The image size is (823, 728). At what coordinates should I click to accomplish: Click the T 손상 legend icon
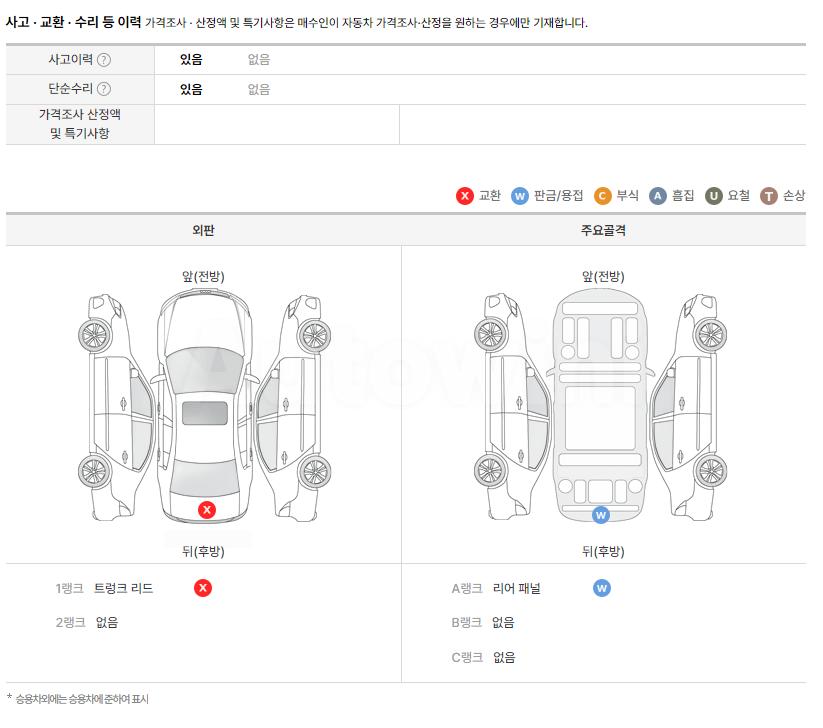[x=769, y=196]
